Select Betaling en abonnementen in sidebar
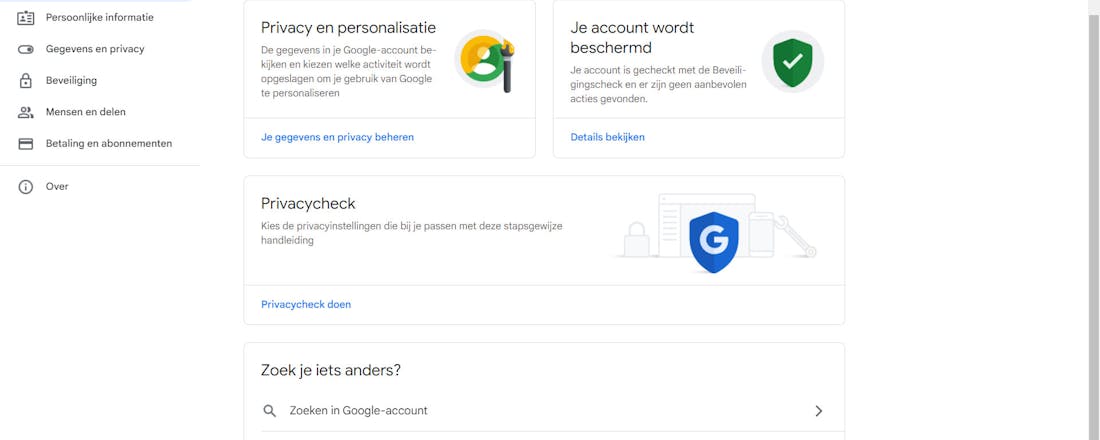Image resolution: width=1100 pixels, height=440 pixels. 109,144
